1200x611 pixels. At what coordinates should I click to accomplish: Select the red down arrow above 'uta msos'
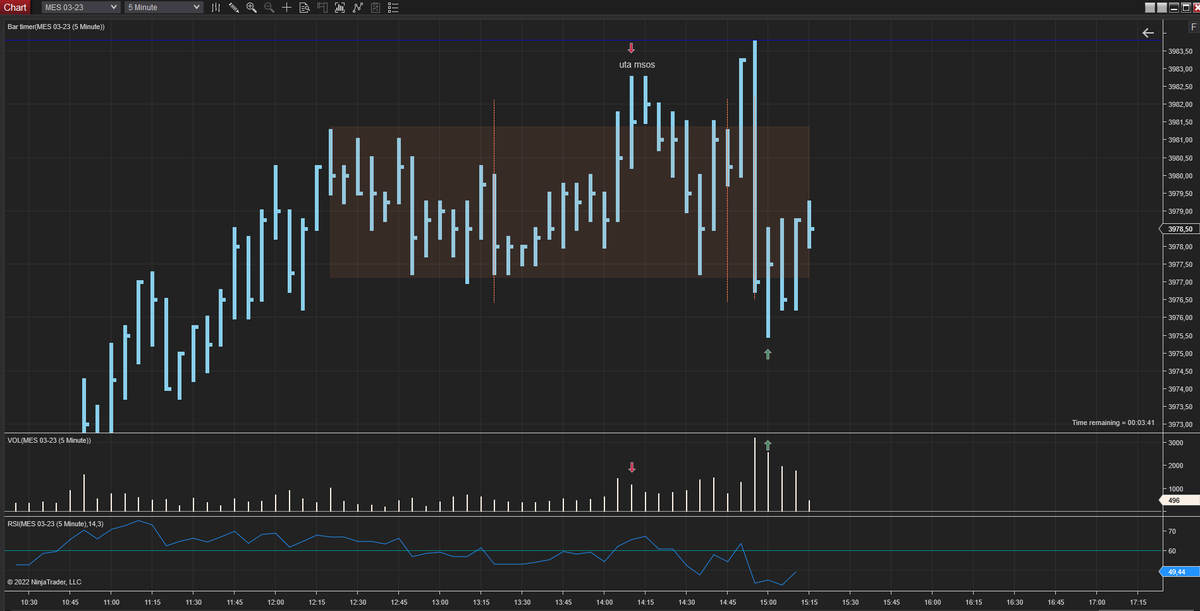click(631, 48)
